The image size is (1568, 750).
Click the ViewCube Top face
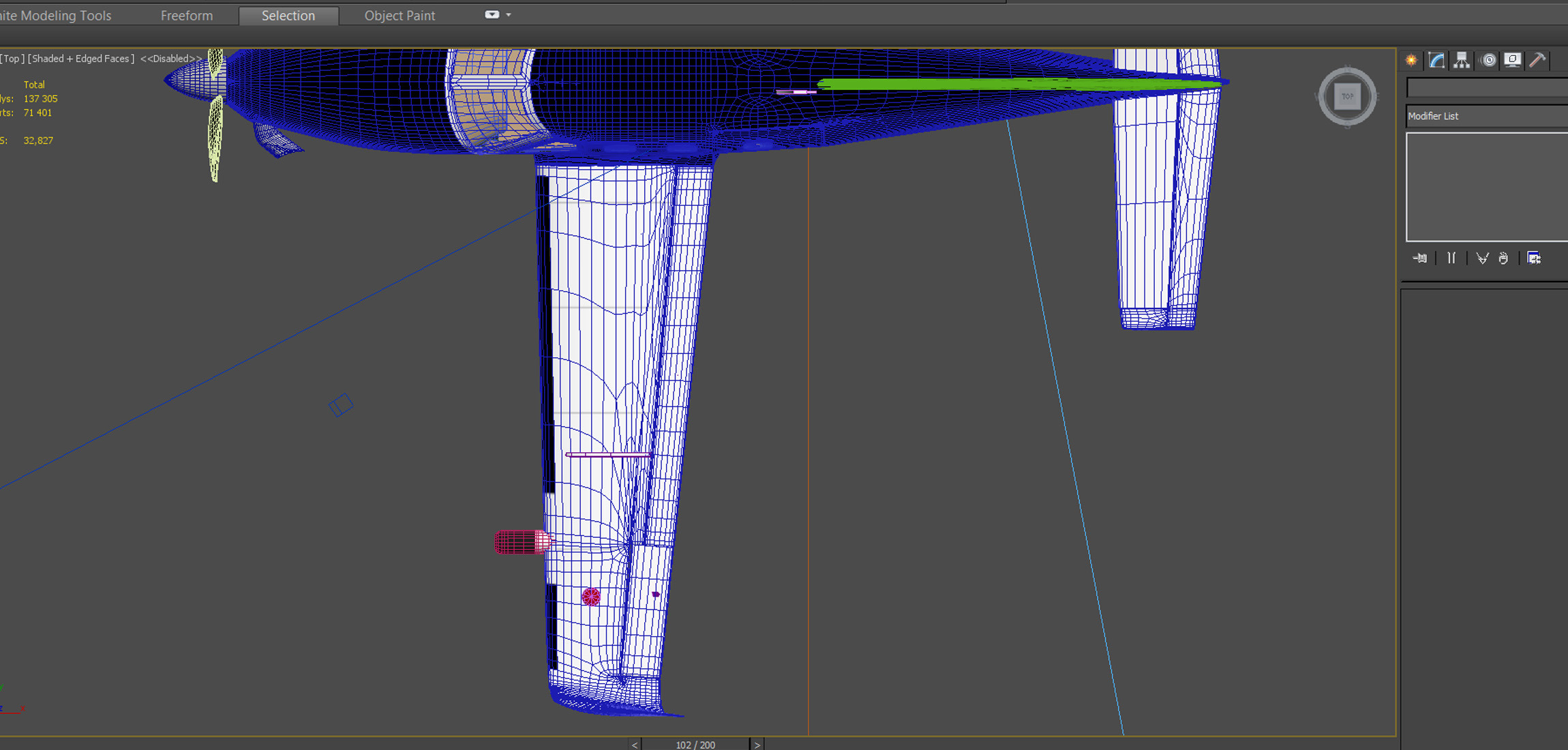click(1347, 97)
